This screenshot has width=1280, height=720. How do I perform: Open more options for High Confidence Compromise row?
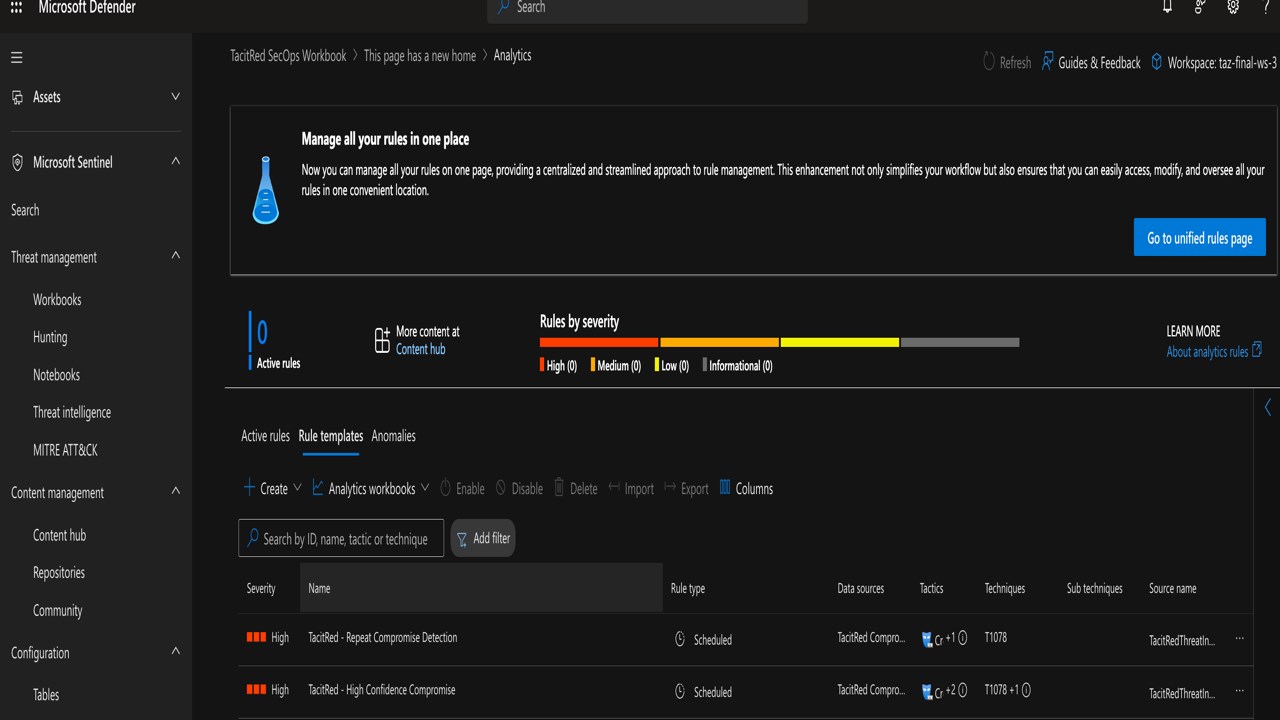pos(1240,690)
